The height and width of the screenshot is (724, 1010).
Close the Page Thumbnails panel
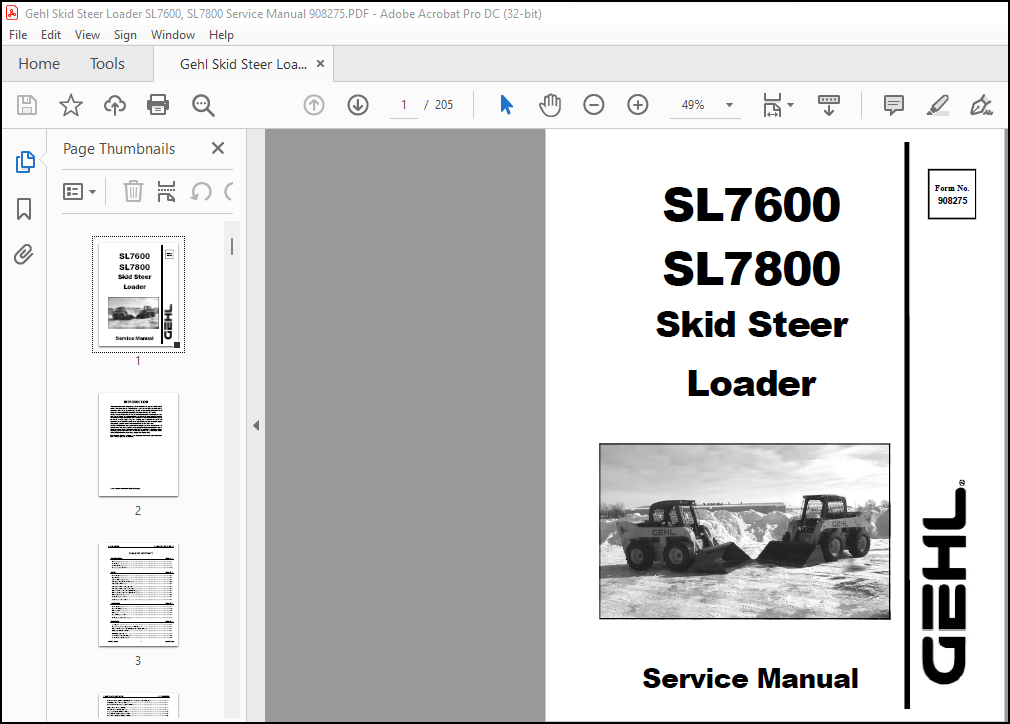tap(218, 148)
